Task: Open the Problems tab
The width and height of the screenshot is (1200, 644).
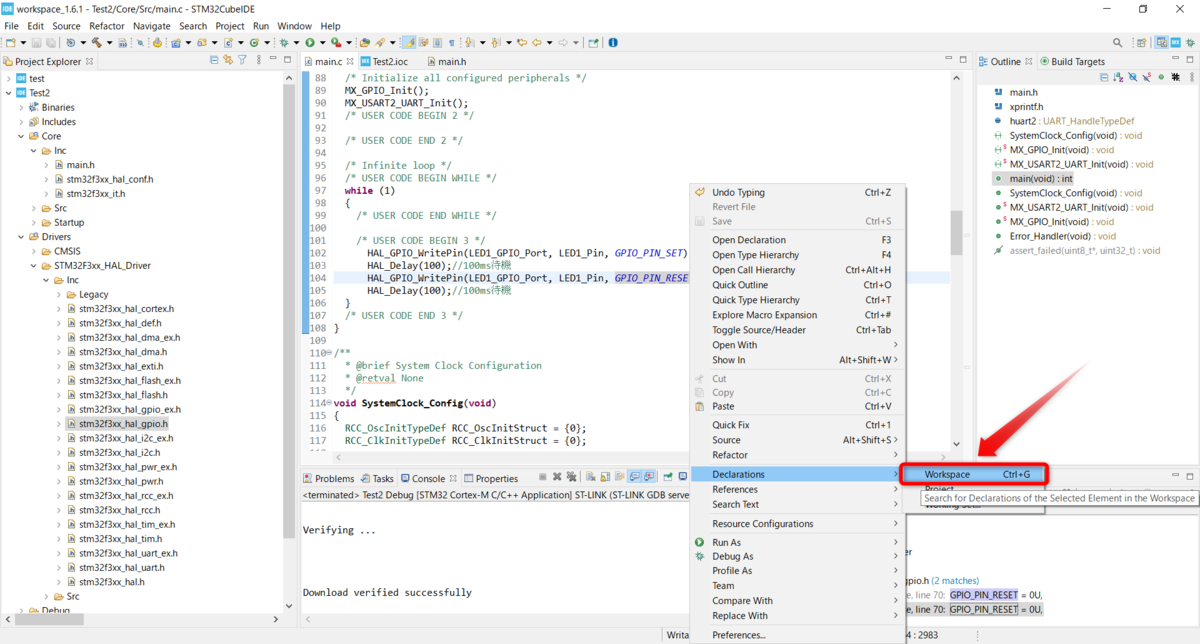Action: (x=328, y=478)
